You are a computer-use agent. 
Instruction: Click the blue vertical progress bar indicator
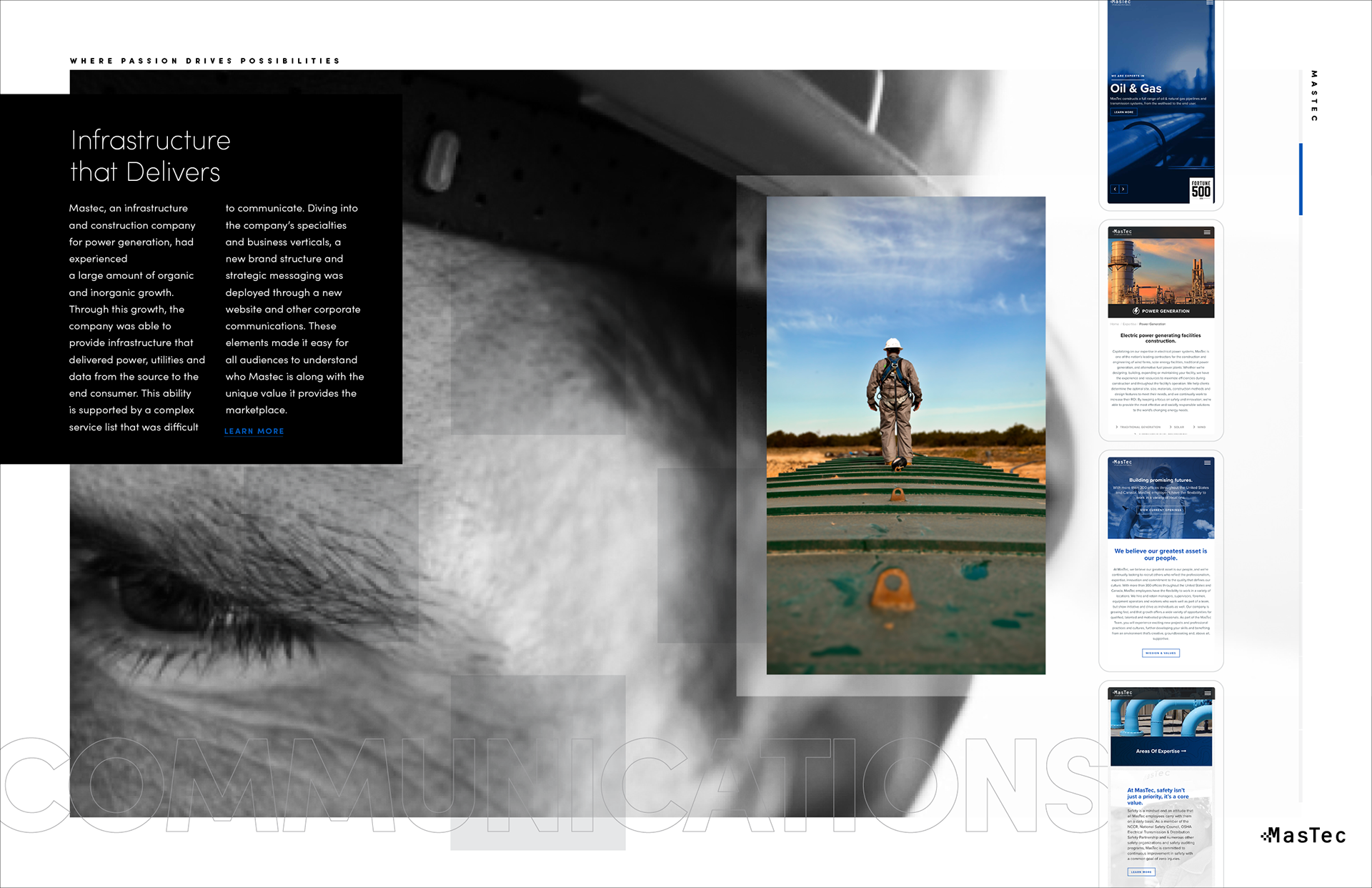click(1301, 179)
